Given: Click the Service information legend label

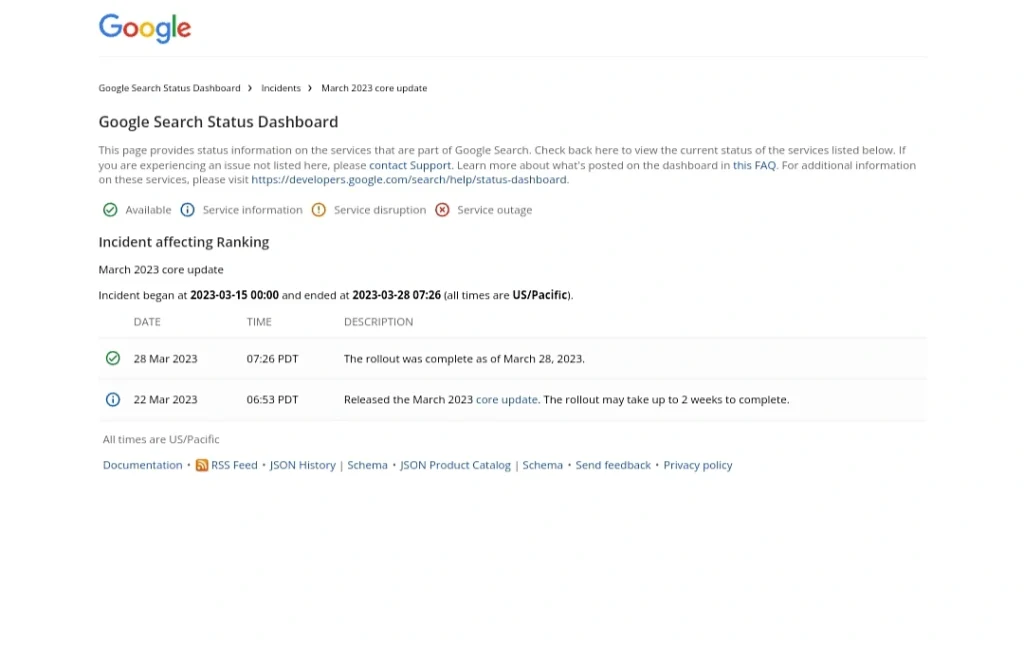Looking at the screenshot, I should click(x=252, y=210).
